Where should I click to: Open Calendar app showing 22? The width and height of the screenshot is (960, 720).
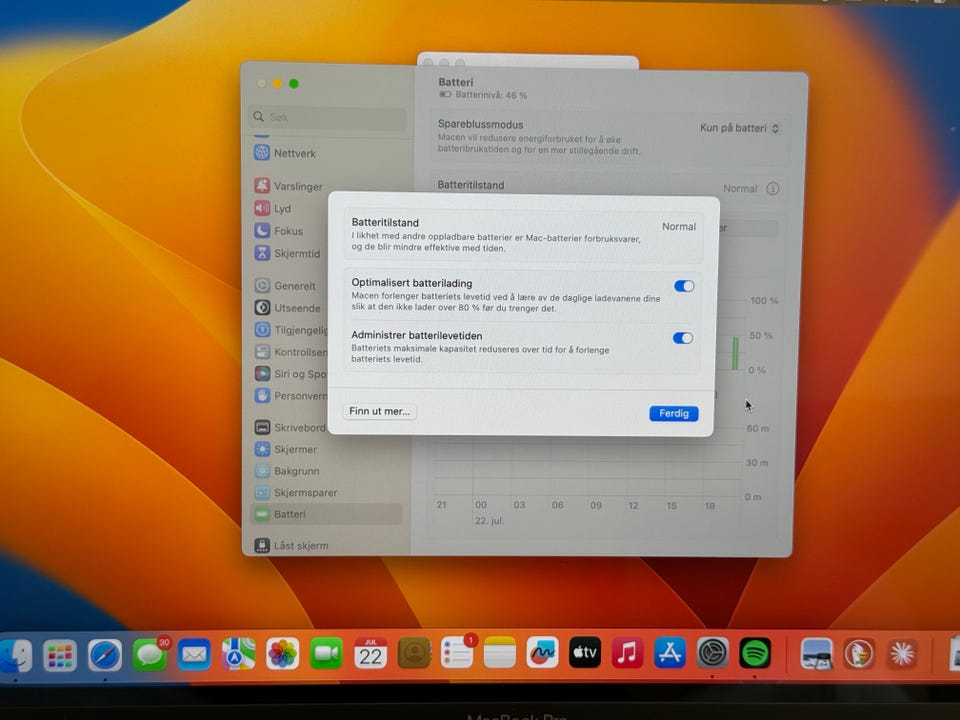pos(370,654)
